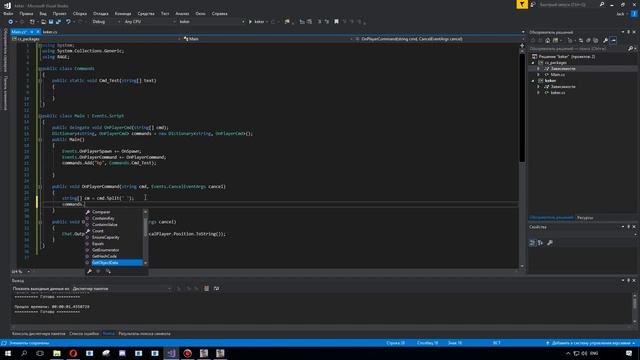Open the Средства menu

tap(146, 13)
